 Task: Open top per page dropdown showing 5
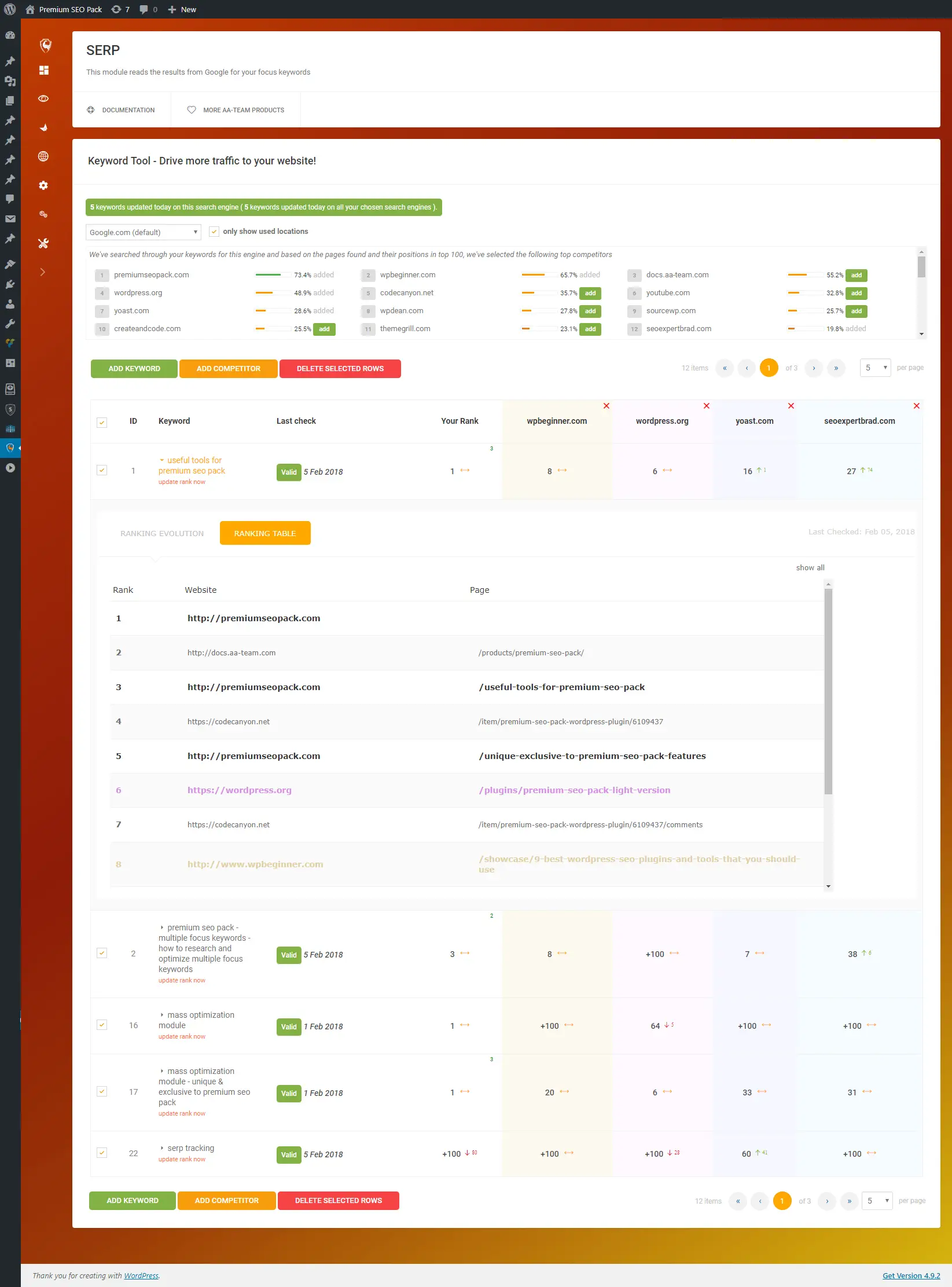pyautogui.click(x=875, y=368)
